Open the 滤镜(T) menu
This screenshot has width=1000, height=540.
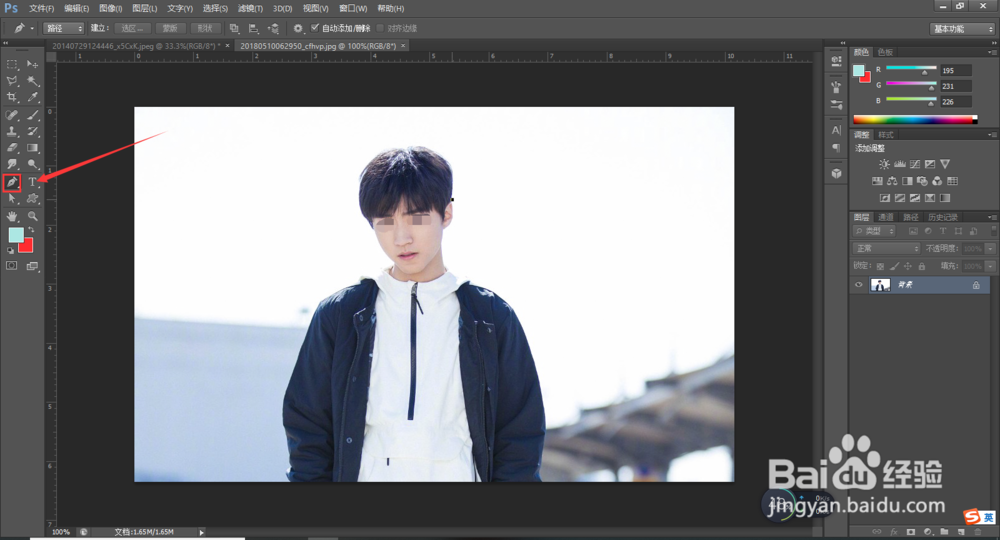tap(250, 8)
